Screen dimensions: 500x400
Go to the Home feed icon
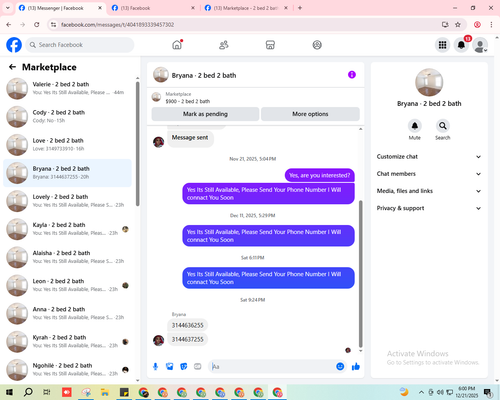[177, 45]
